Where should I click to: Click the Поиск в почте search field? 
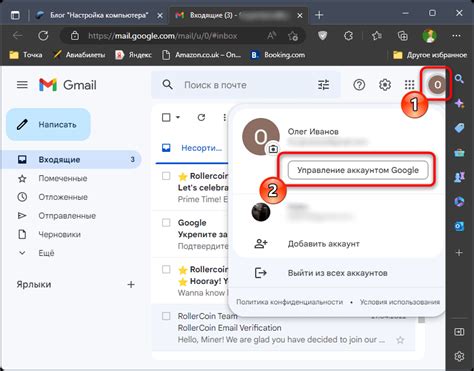point(247,85)
